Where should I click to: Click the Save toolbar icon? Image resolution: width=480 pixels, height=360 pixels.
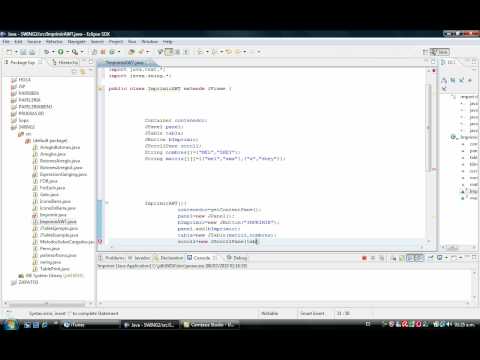[x=23, y=52]
